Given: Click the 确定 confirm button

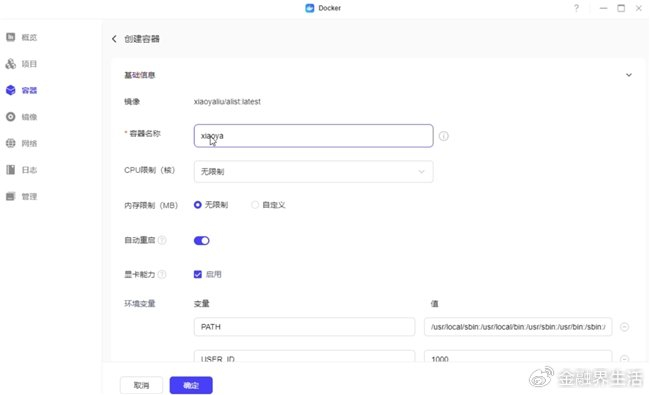Looking at the screenshot, I should pos(191,385).
